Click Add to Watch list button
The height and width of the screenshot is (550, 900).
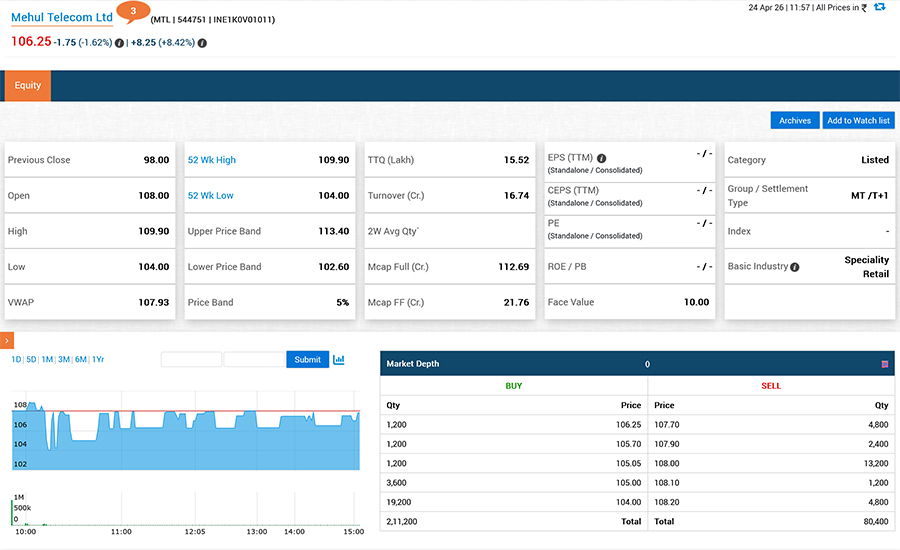point(858,120)
